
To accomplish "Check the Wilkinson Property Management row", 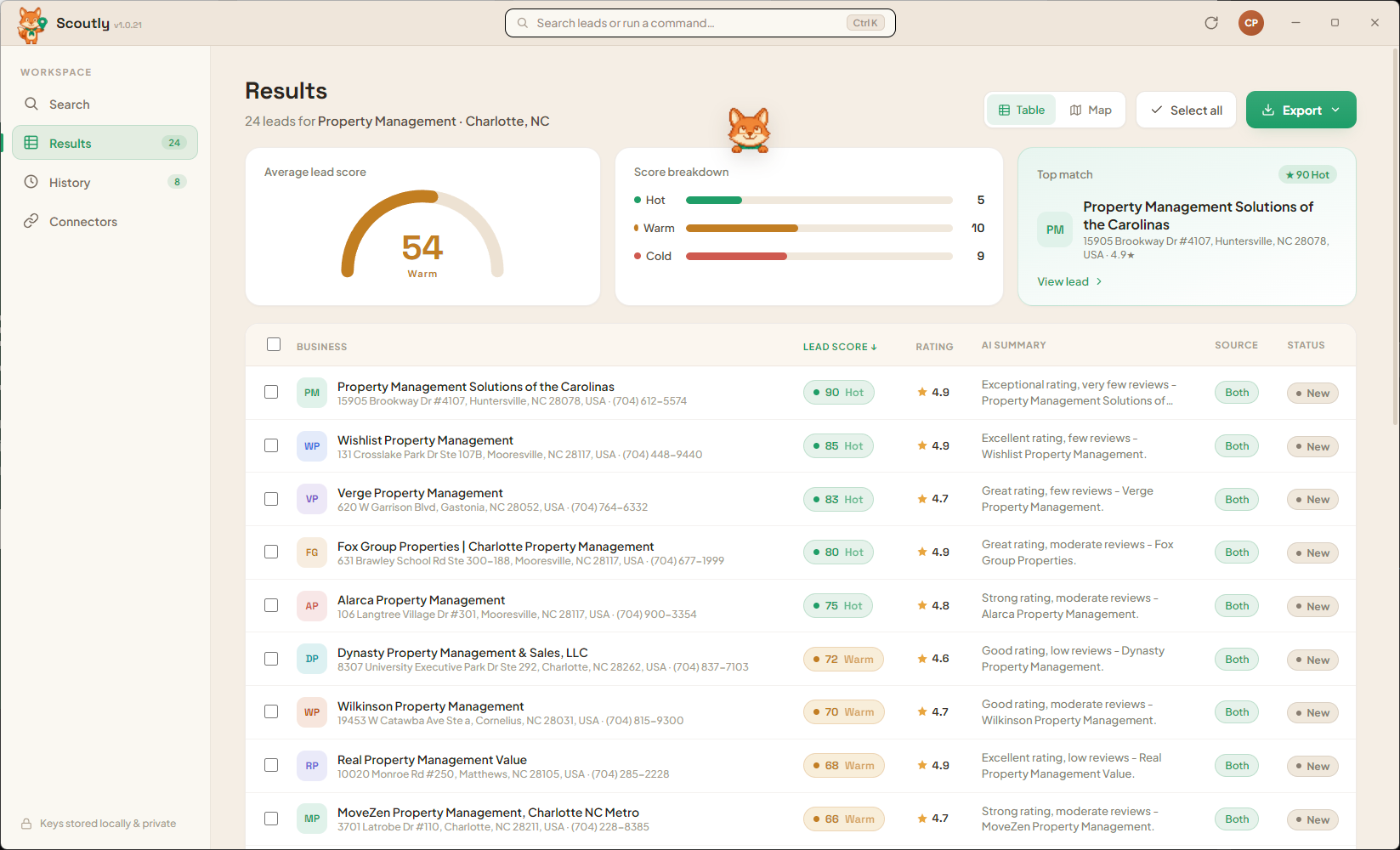I will point(271,711).
